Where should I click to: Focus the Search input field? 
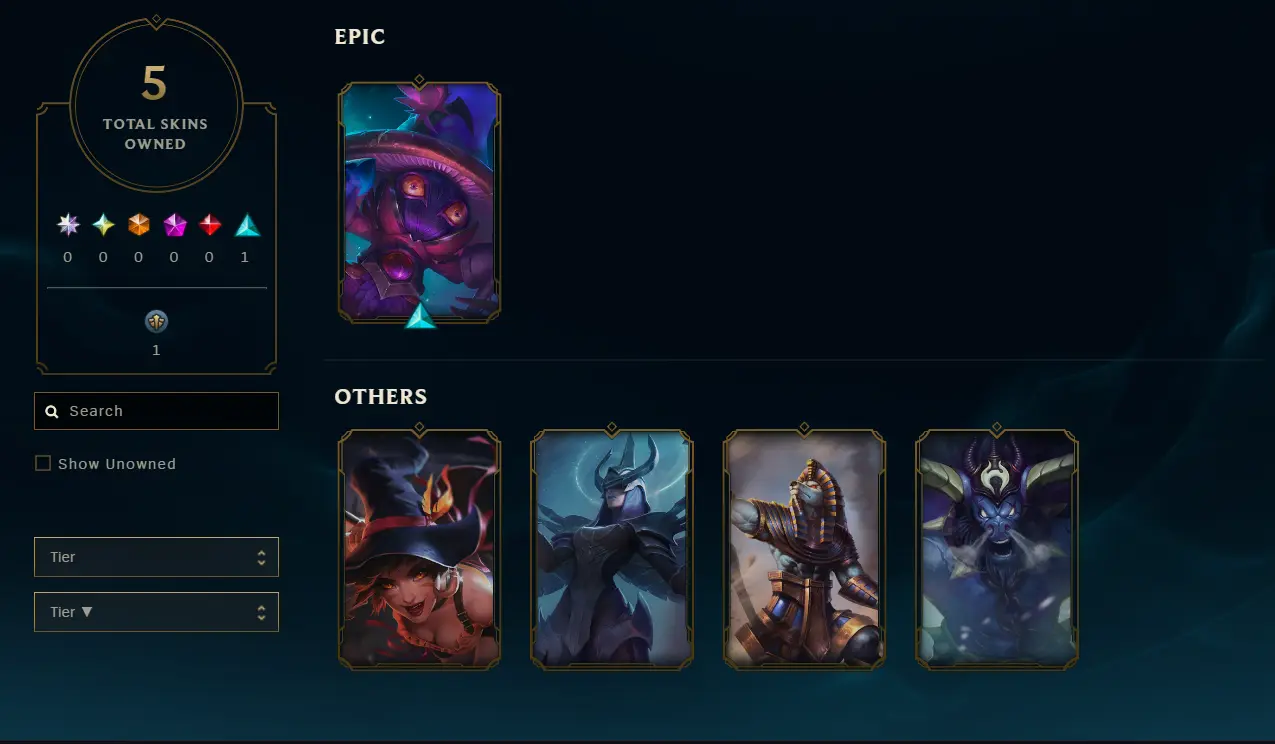156,411
